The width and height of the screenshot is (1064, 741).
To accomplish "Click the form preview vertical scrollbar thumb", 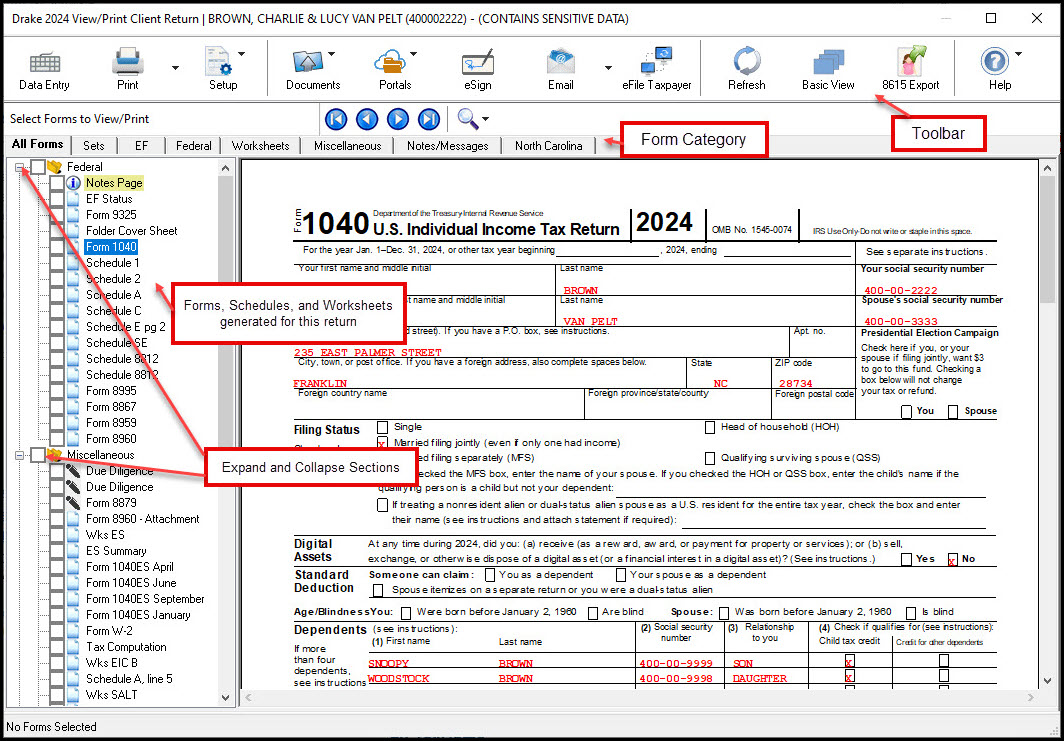I will 1047,240.
